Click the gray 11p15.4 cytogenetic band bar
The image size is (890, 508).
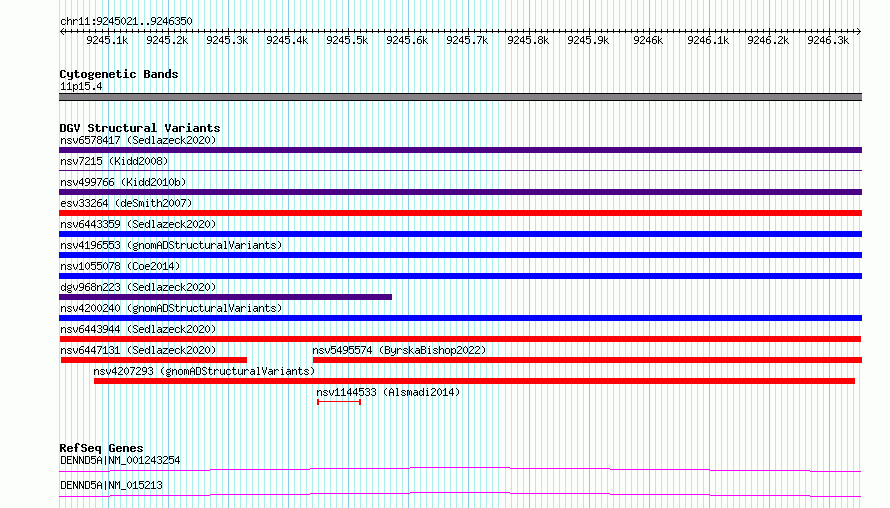460,97
